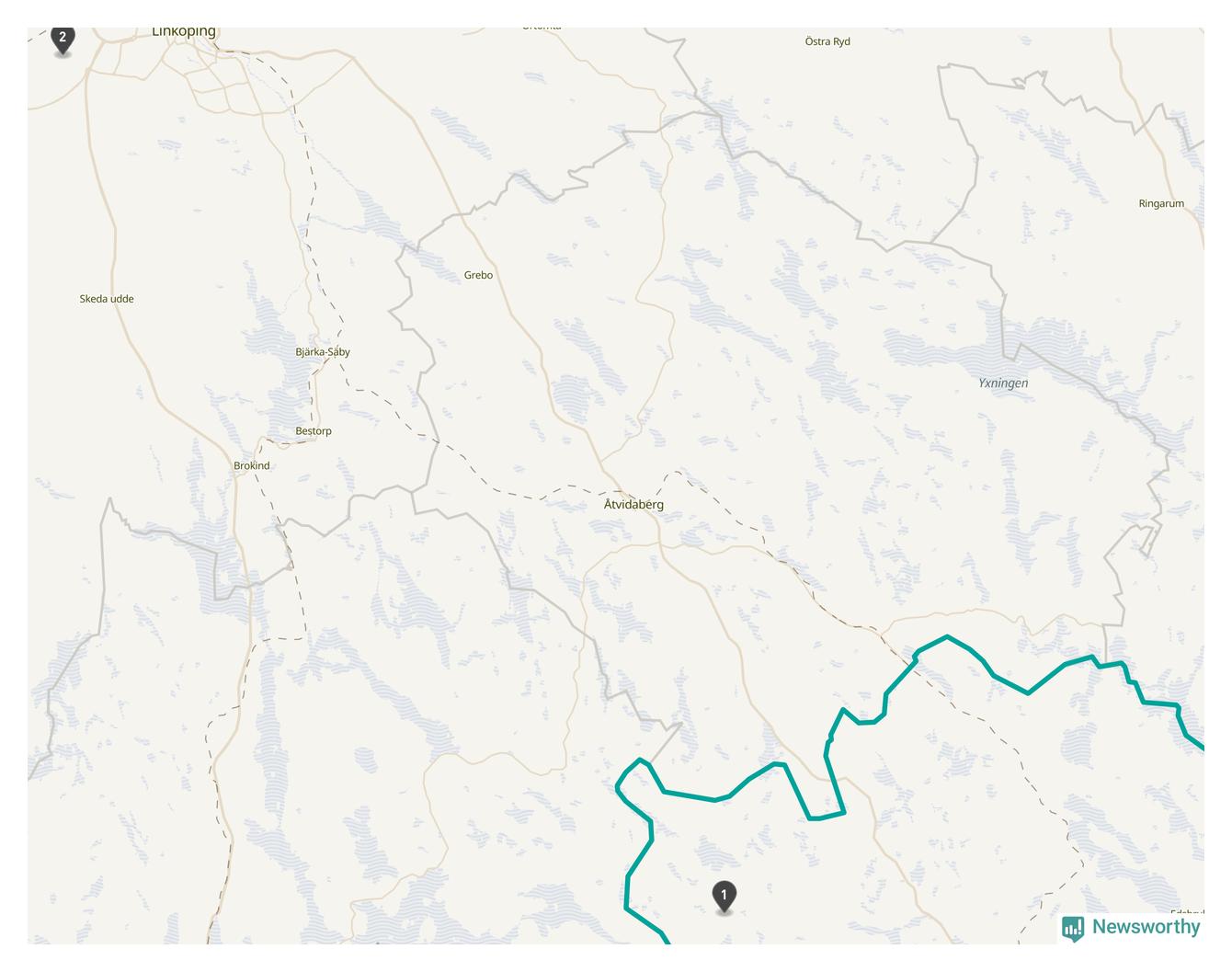This screenshot has height=972, width=1232.
Task: Click map marker number 1
Action: pos(724,897)
